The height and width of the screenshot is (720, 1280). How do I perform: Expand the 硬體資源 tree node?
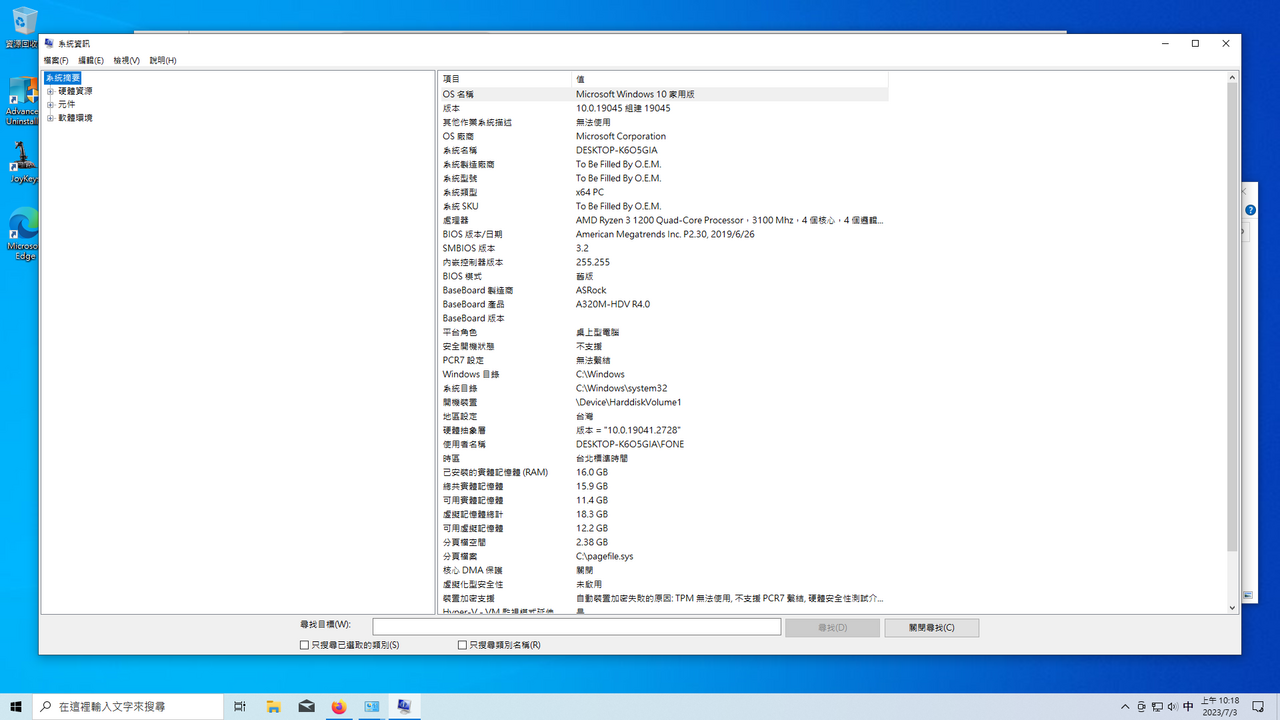50,91
